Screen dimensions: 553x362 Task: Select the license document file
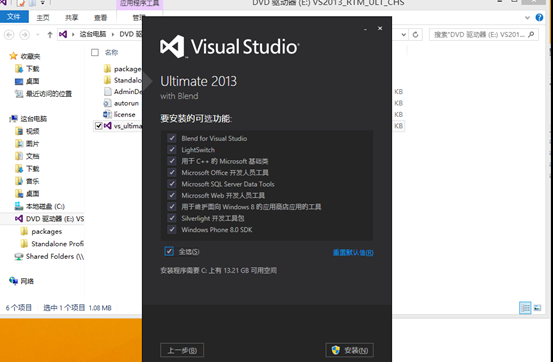(124, 114)
